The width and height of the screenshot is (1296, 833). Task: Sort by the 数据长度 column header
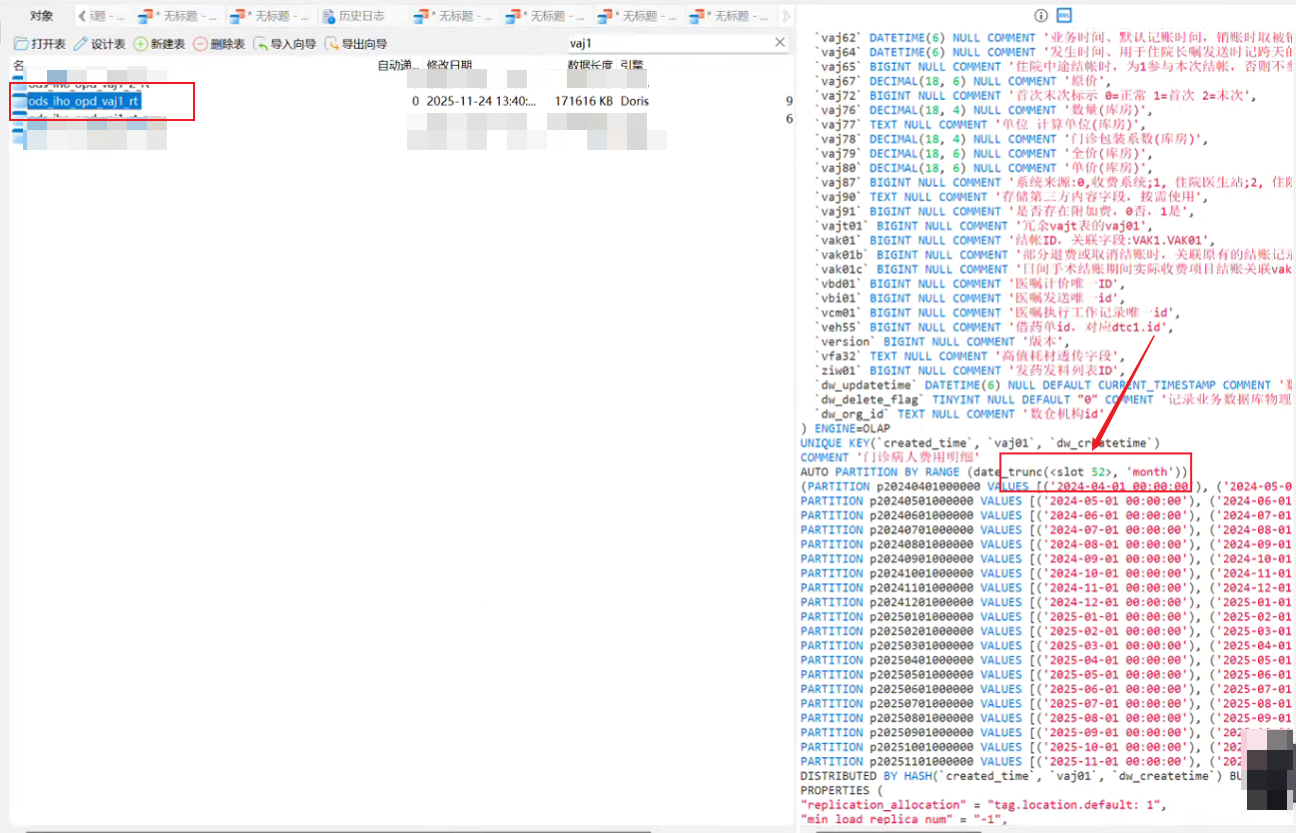[x=590, y=65]
